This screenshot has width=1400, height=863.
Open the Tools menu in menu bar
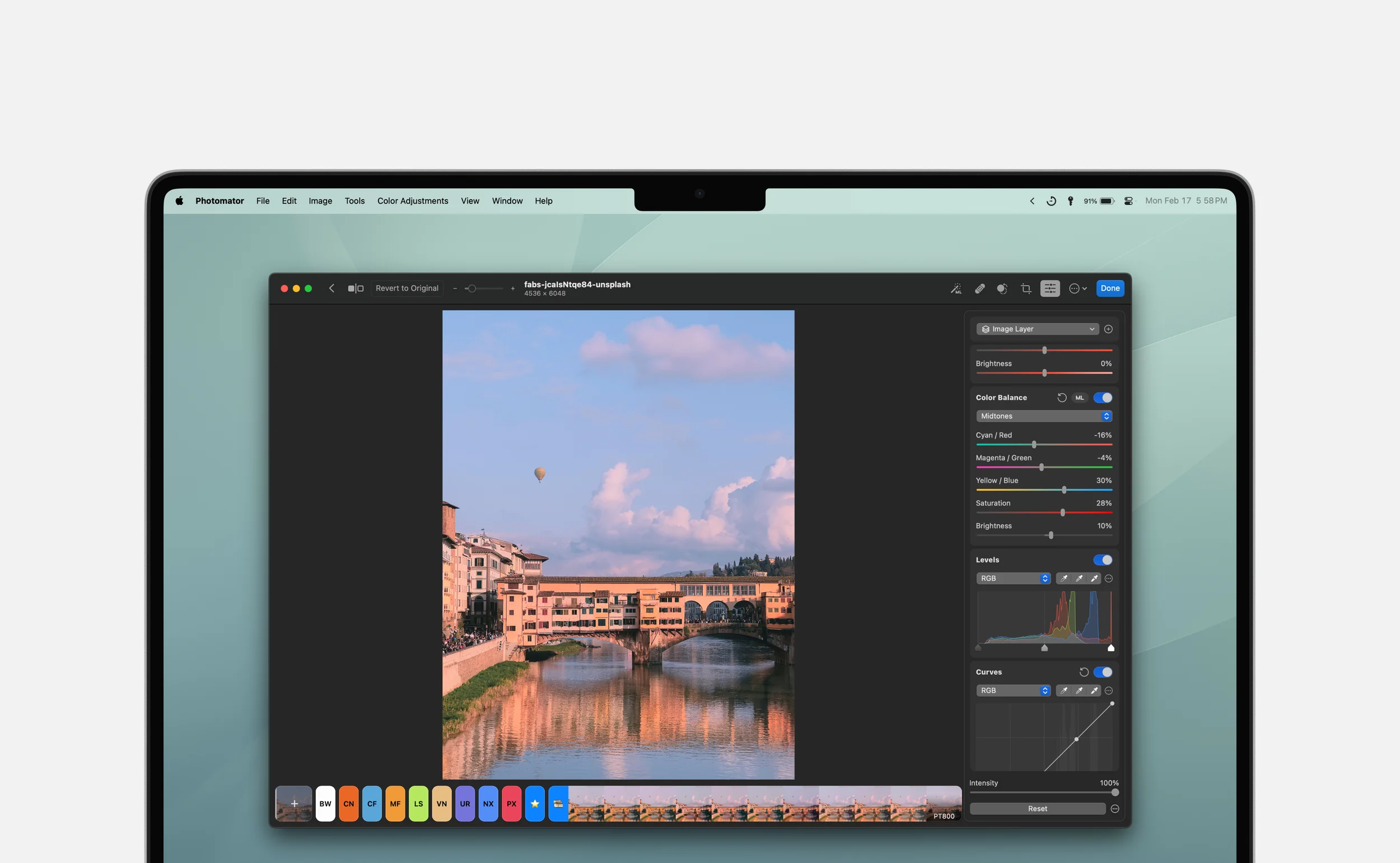354,201
